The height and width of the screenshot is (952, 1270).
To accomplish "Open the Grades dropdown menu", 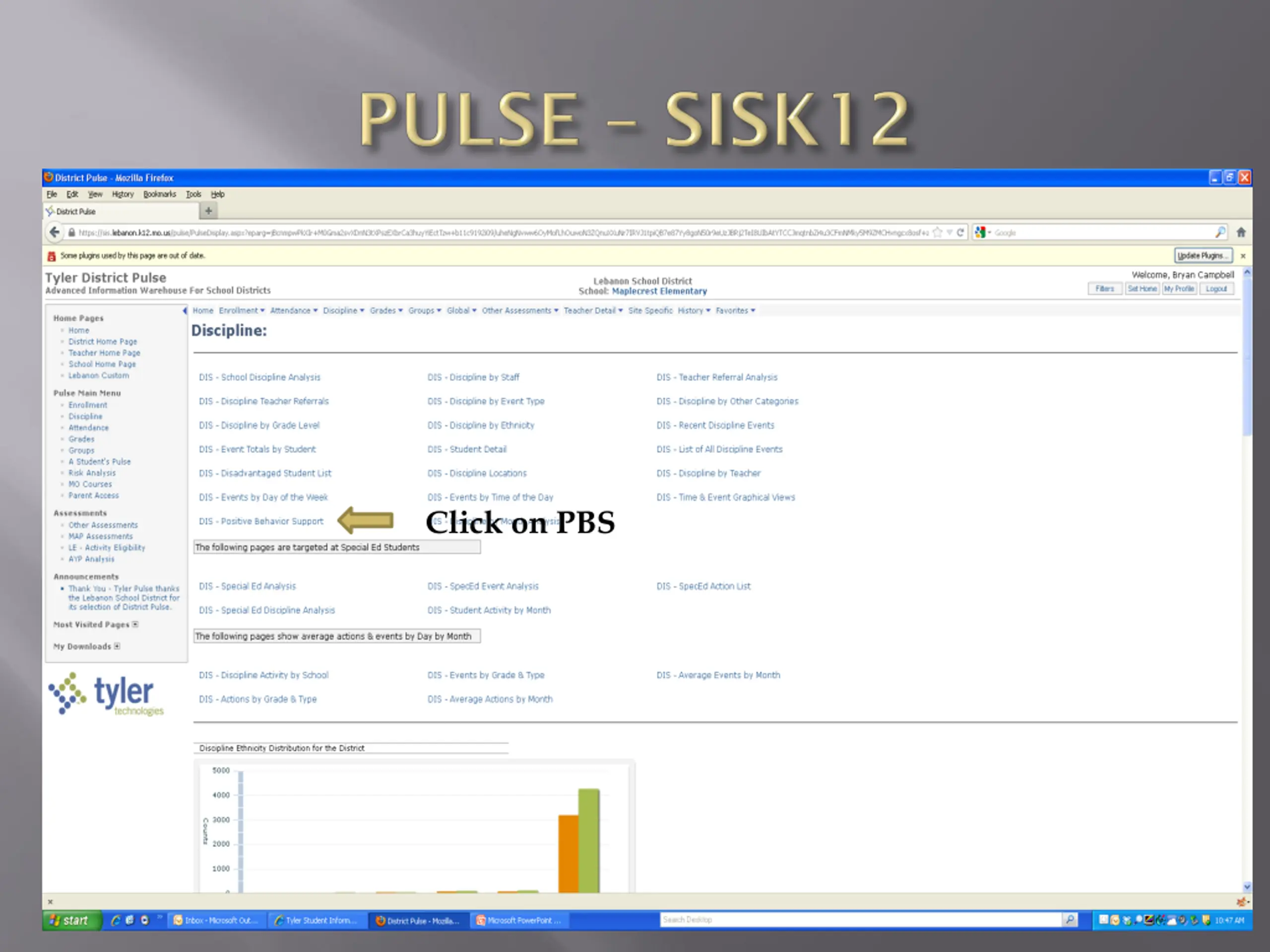I will [386, 310].
